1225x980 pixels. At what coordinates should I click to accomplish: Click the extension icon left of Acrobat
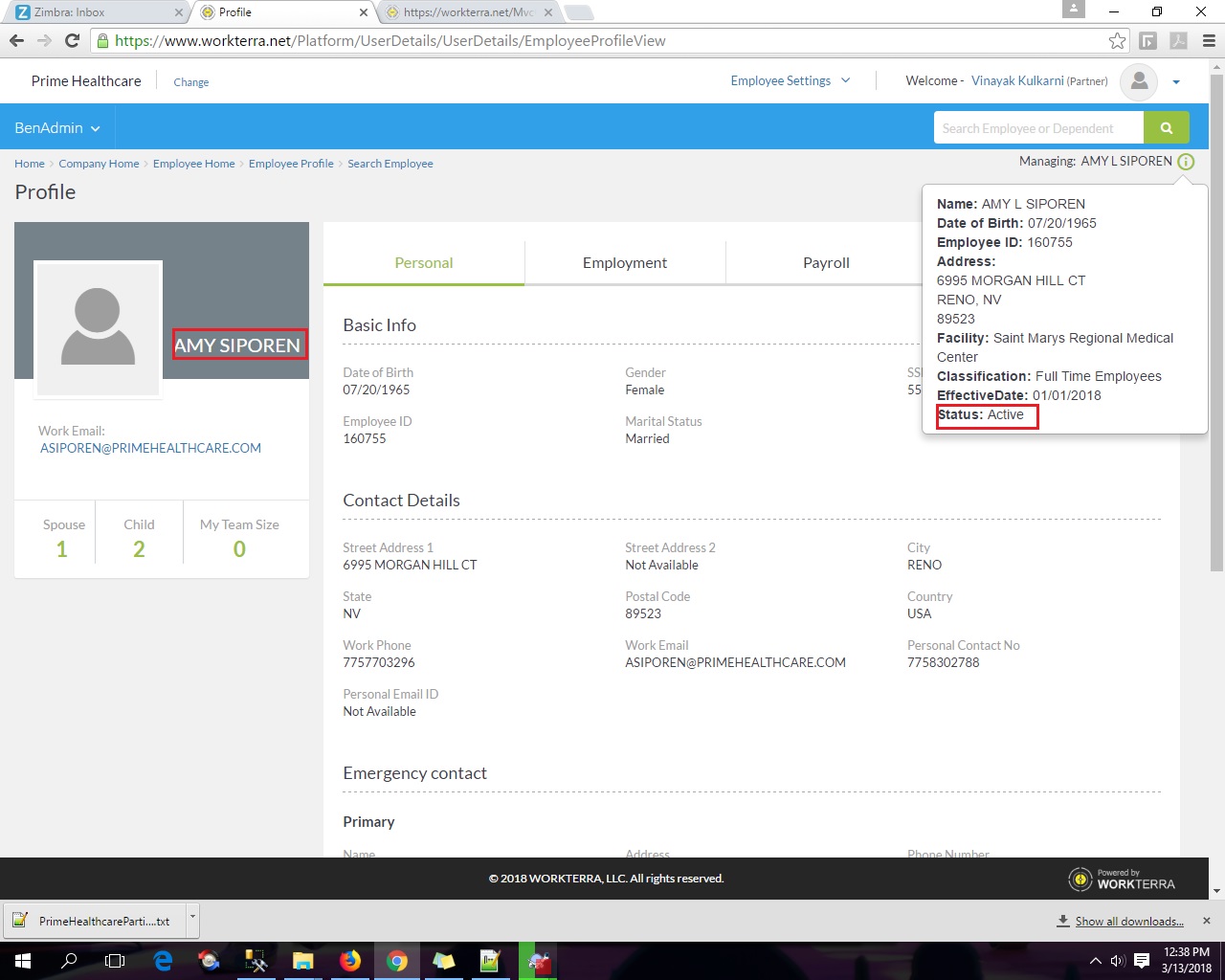(x=1148, y=40)
